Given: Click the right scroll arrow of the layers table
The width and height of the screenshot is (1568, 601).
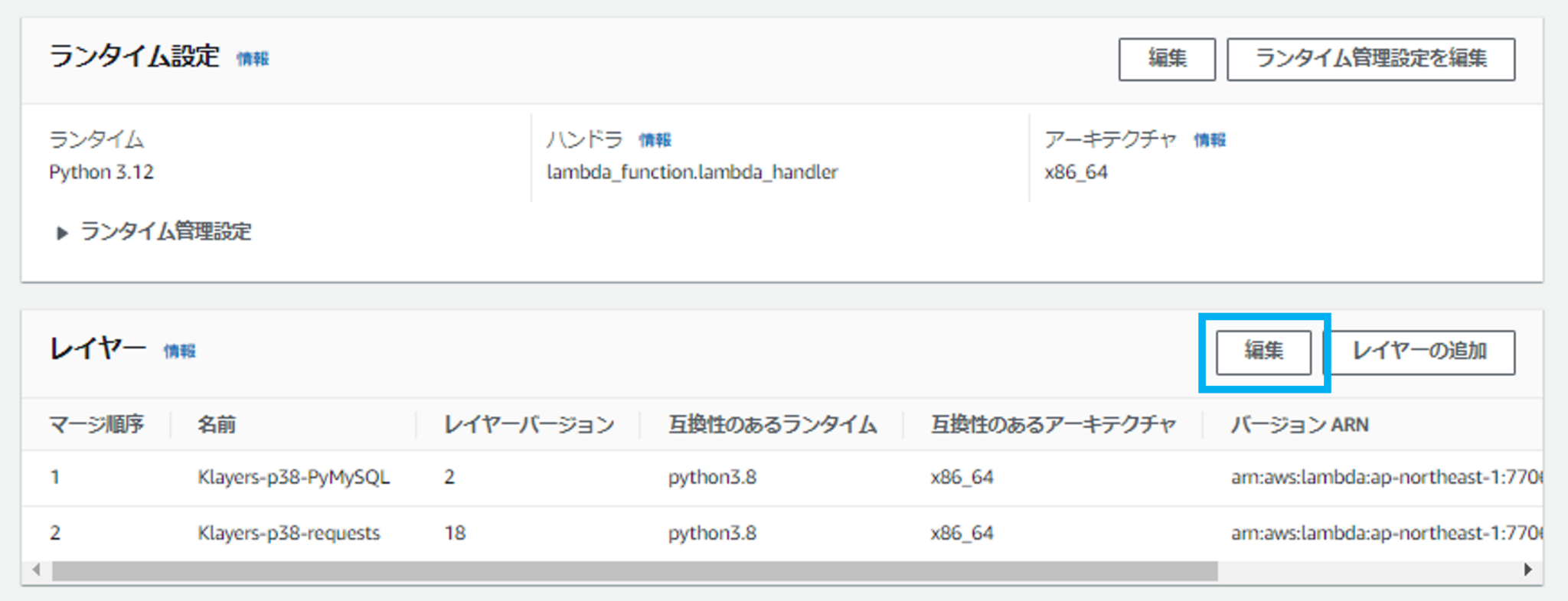Looking at the screenshot, I should (x=1527, y=570).
